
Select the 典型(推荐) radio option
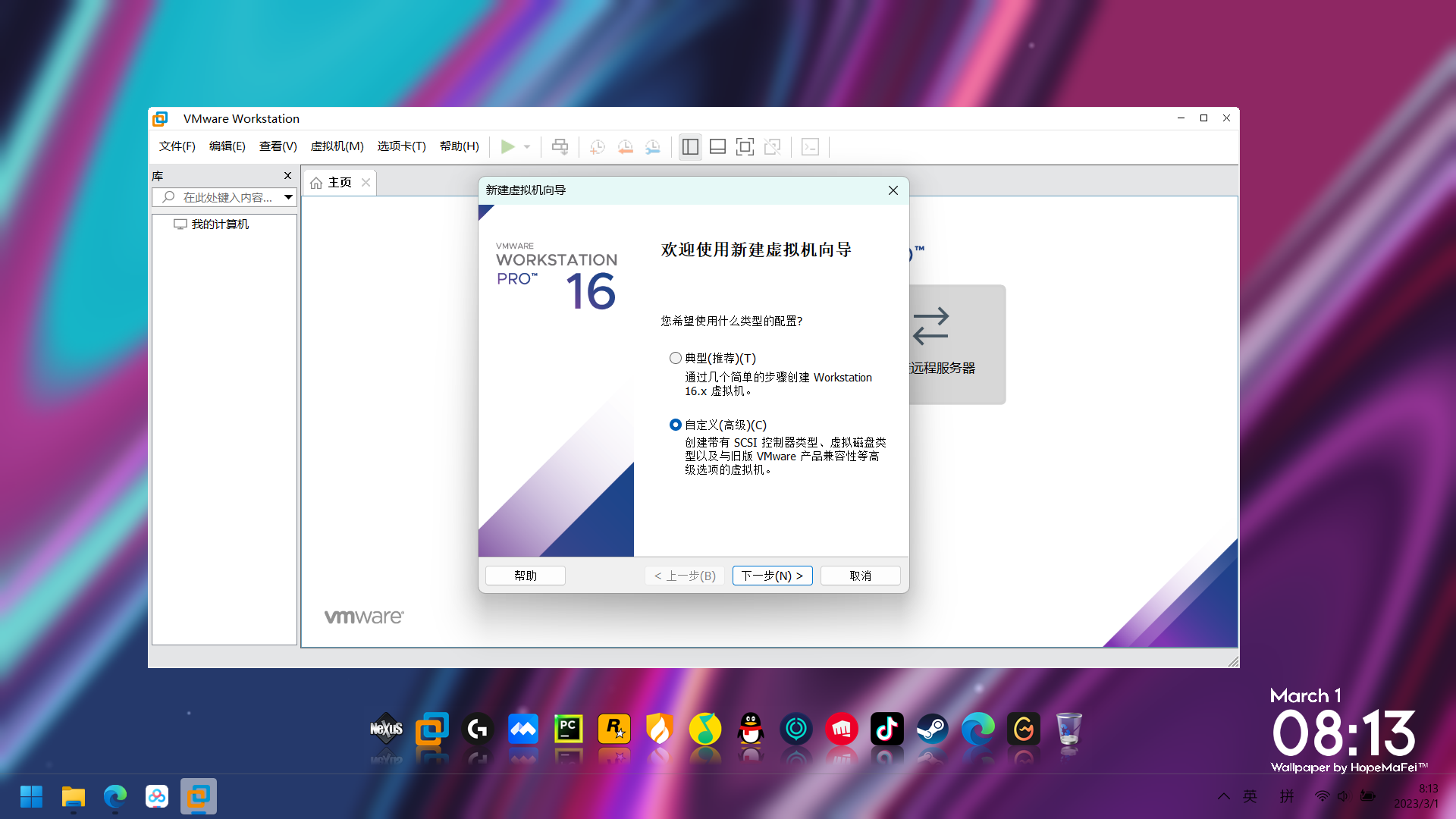(675, 358)
